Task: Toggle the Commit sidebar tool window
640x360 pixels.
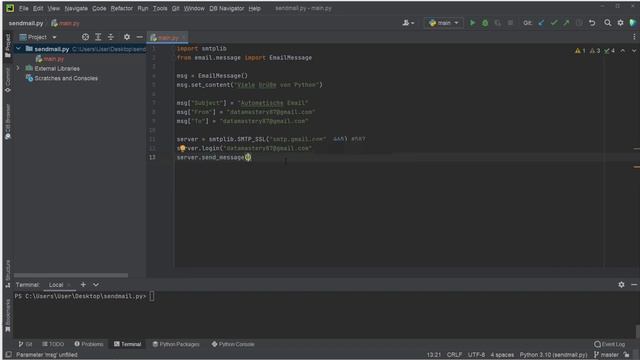Action: (8, 80)
